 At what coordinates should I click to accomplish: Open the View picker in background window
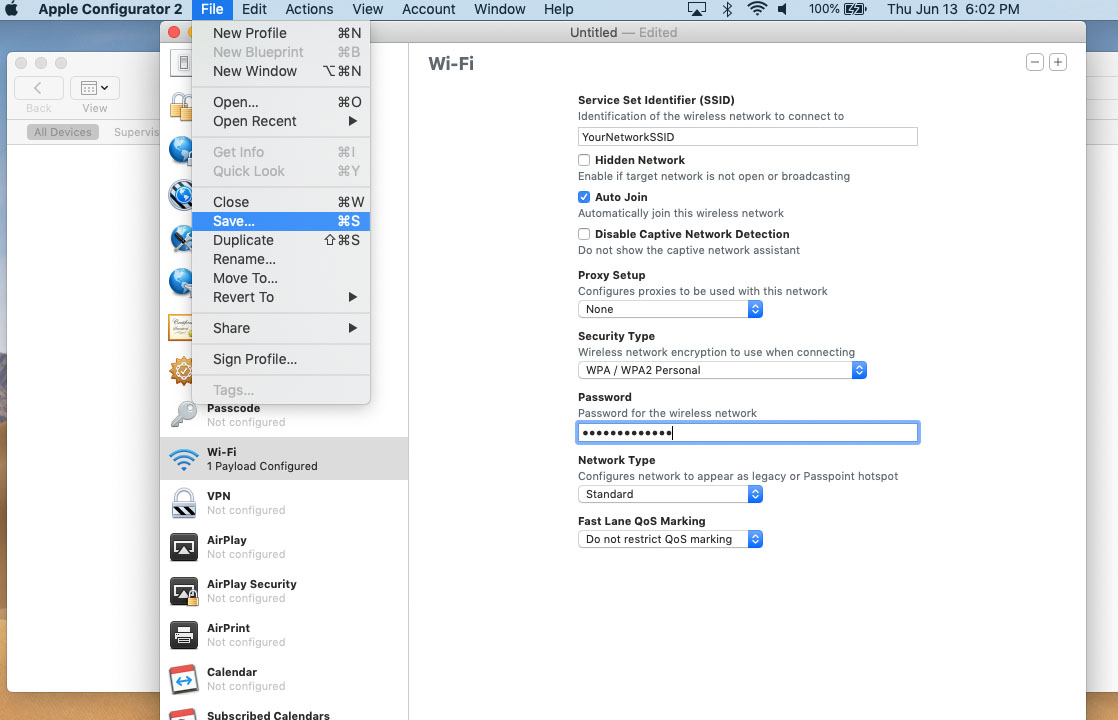tap(94, 88)
